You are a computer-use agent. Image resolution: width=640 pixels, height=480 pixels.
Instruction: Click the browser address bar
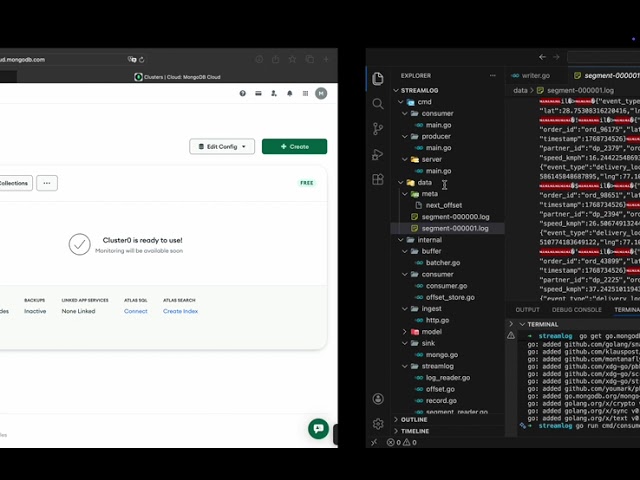(73, 60)
